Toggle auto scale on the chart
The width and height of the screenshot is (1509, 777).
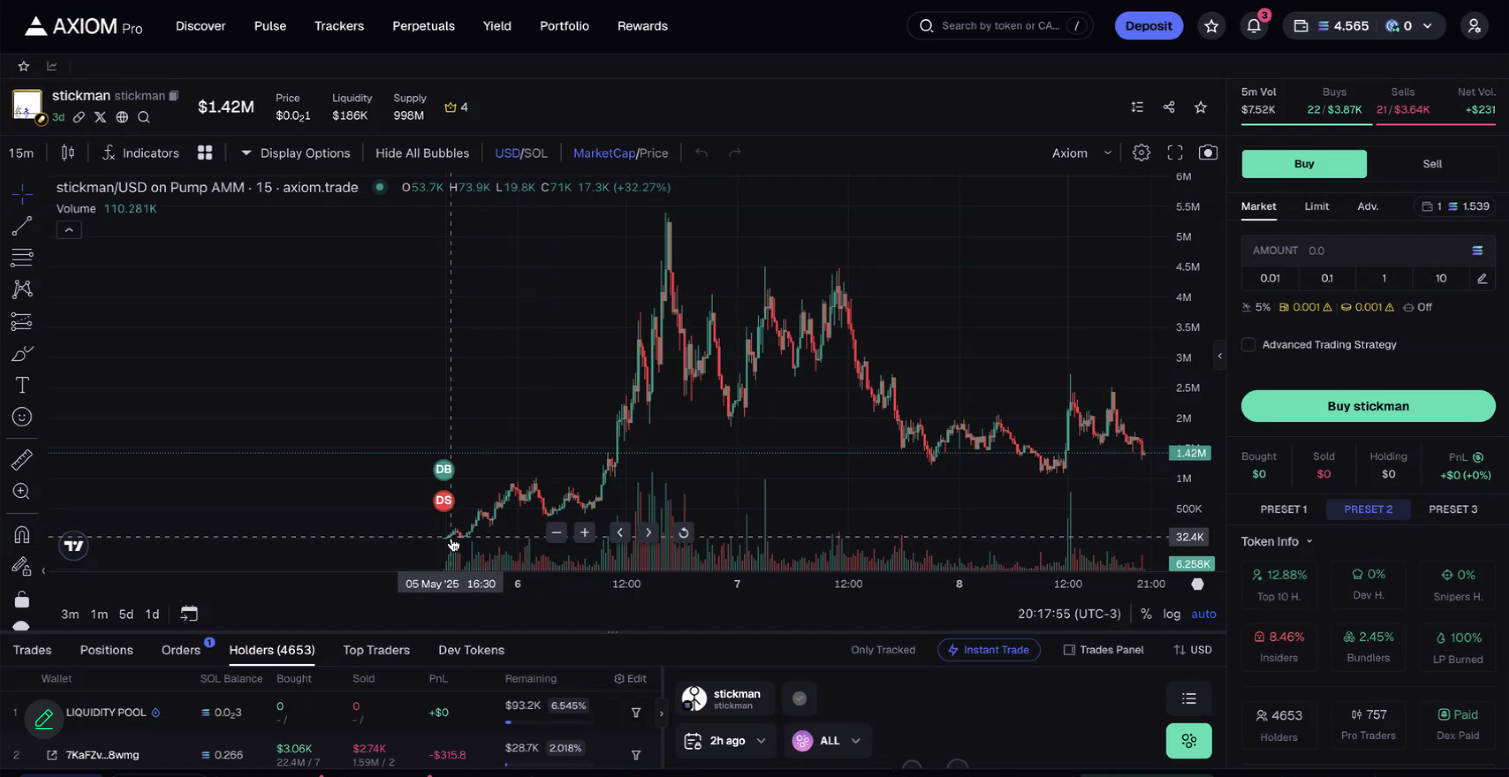click(1204, 614)
